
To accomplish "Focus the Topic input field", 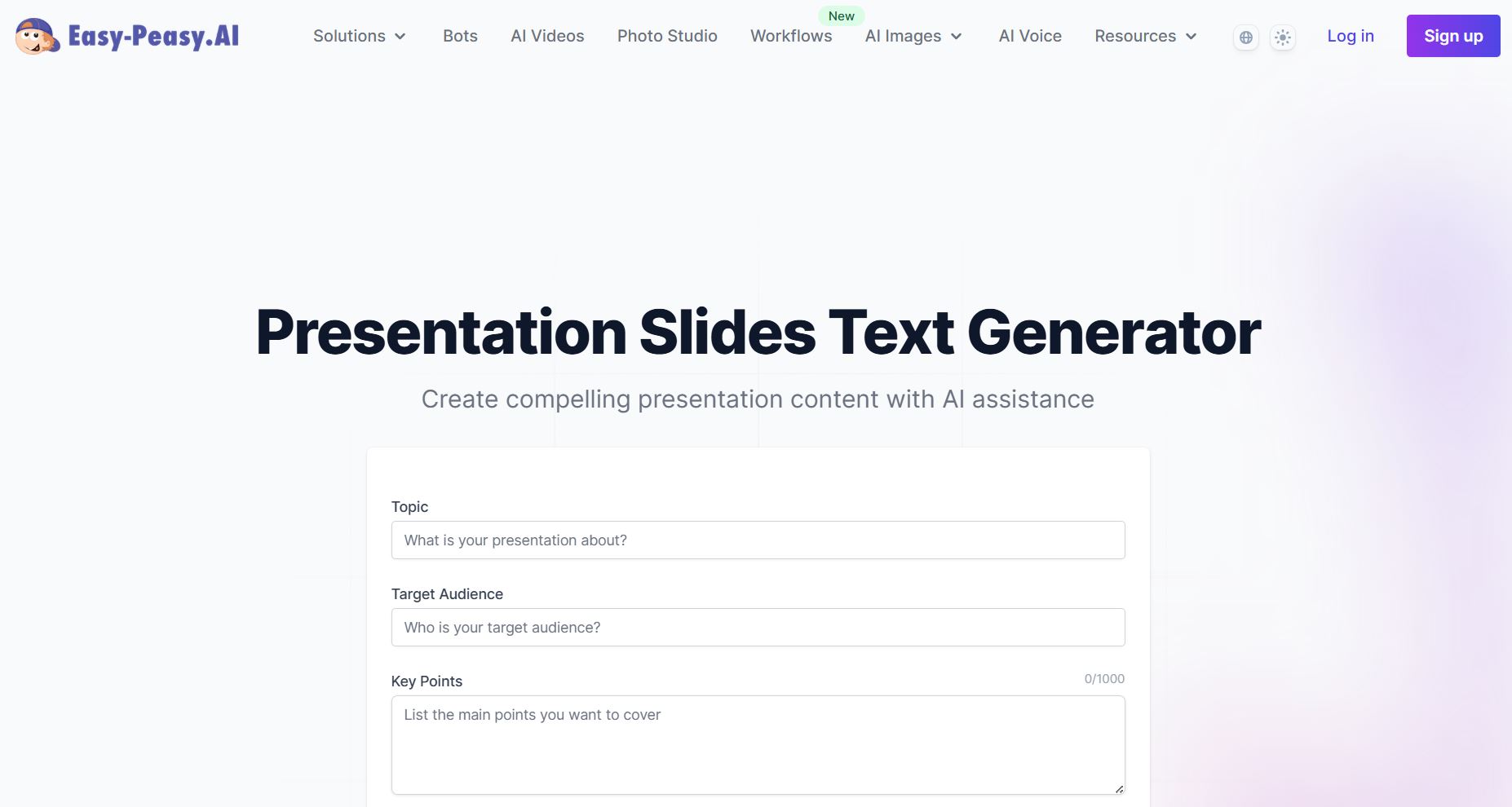I will pyautogui.click(x=758, y=540).
